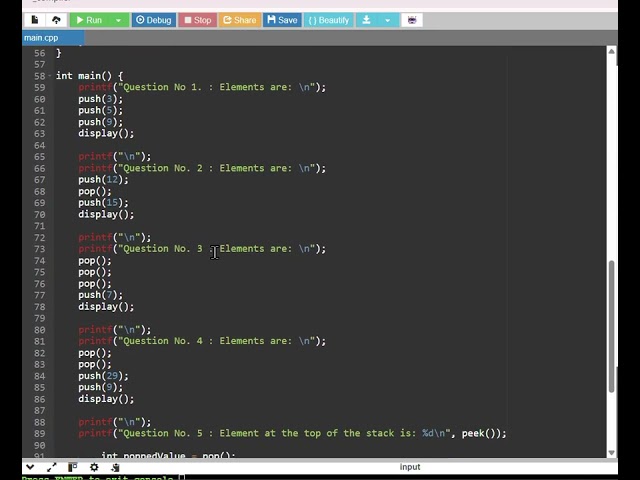Click the Question No. 4 printf line
Image resolution: width=640 pixels, height=480 pixels.
click(x=202, y=341)
